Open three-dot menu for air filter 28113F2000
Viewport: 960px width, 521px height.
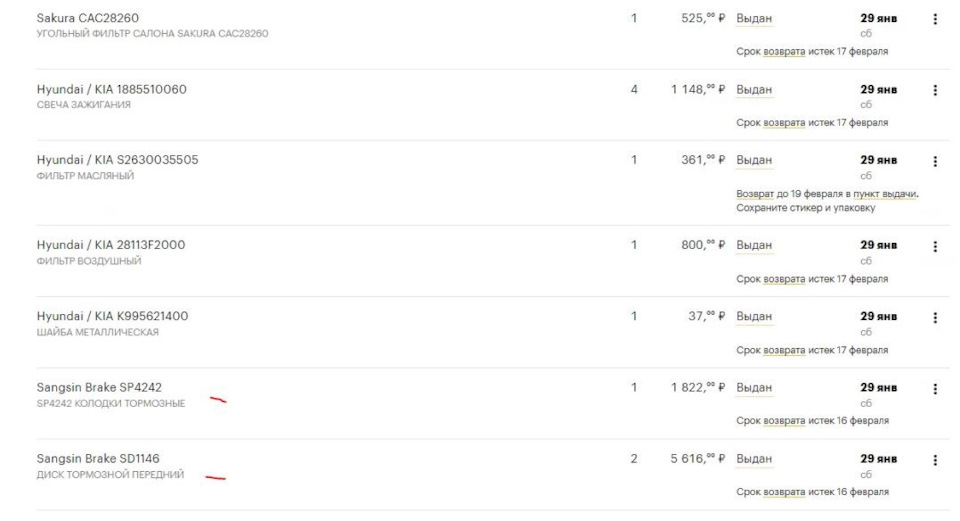coord(935,246)
